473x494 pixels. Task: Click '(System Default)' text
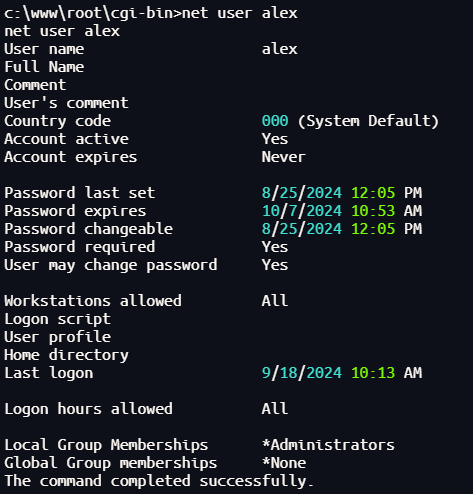point(368,121)
